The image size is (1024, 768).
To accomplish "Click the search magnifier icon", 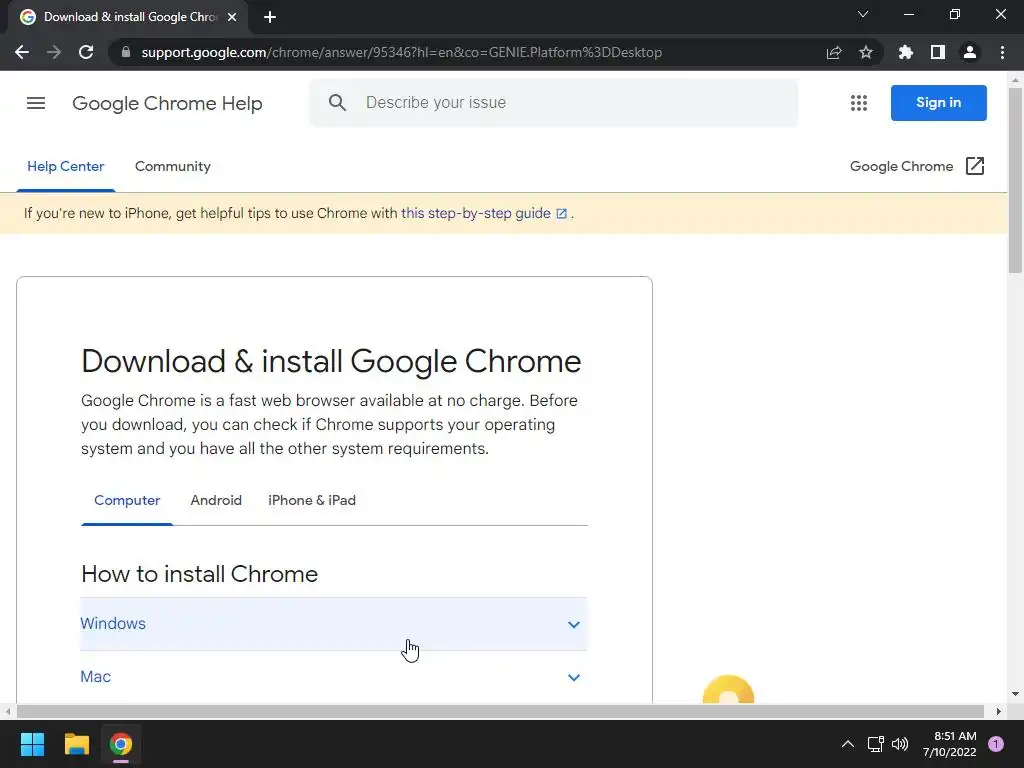I will pyautogui.click(x=337, y=103).
